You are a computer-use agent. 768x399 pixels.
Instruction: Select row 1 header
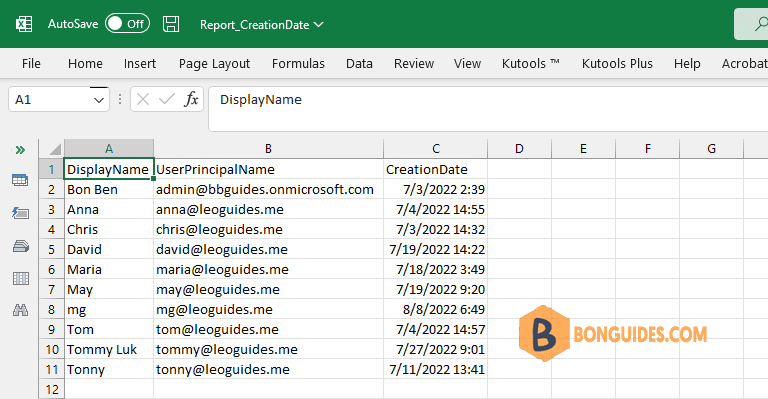51,169
